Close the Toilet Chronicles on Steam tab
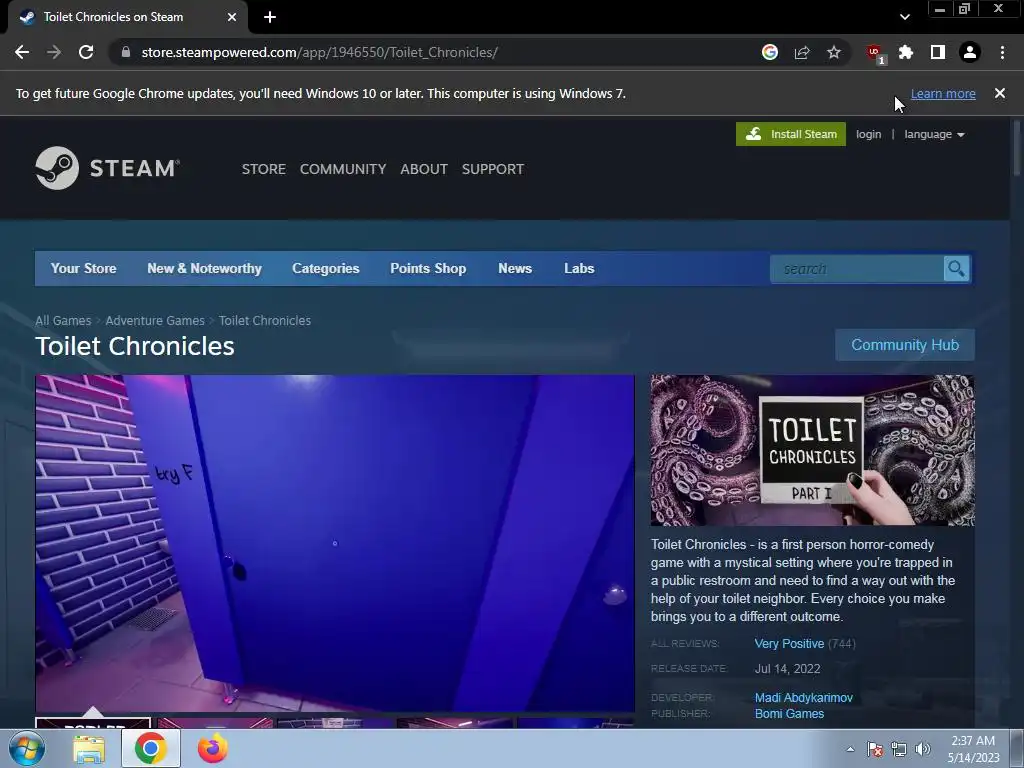The image size is (1024, 768). 232,17
